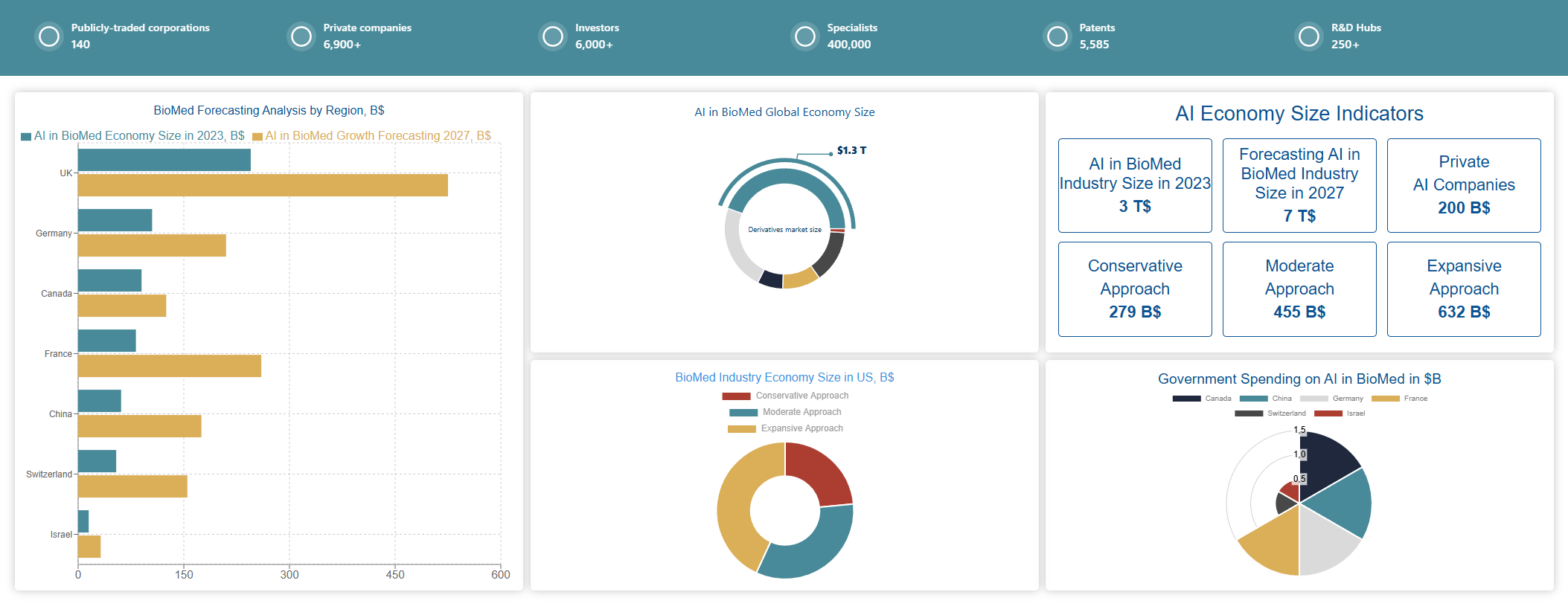Click the Canada legend swatch in Government Spending
Image resolution: width=1568 pixels, height=615 pixels.
click(x=1186, y=399)
